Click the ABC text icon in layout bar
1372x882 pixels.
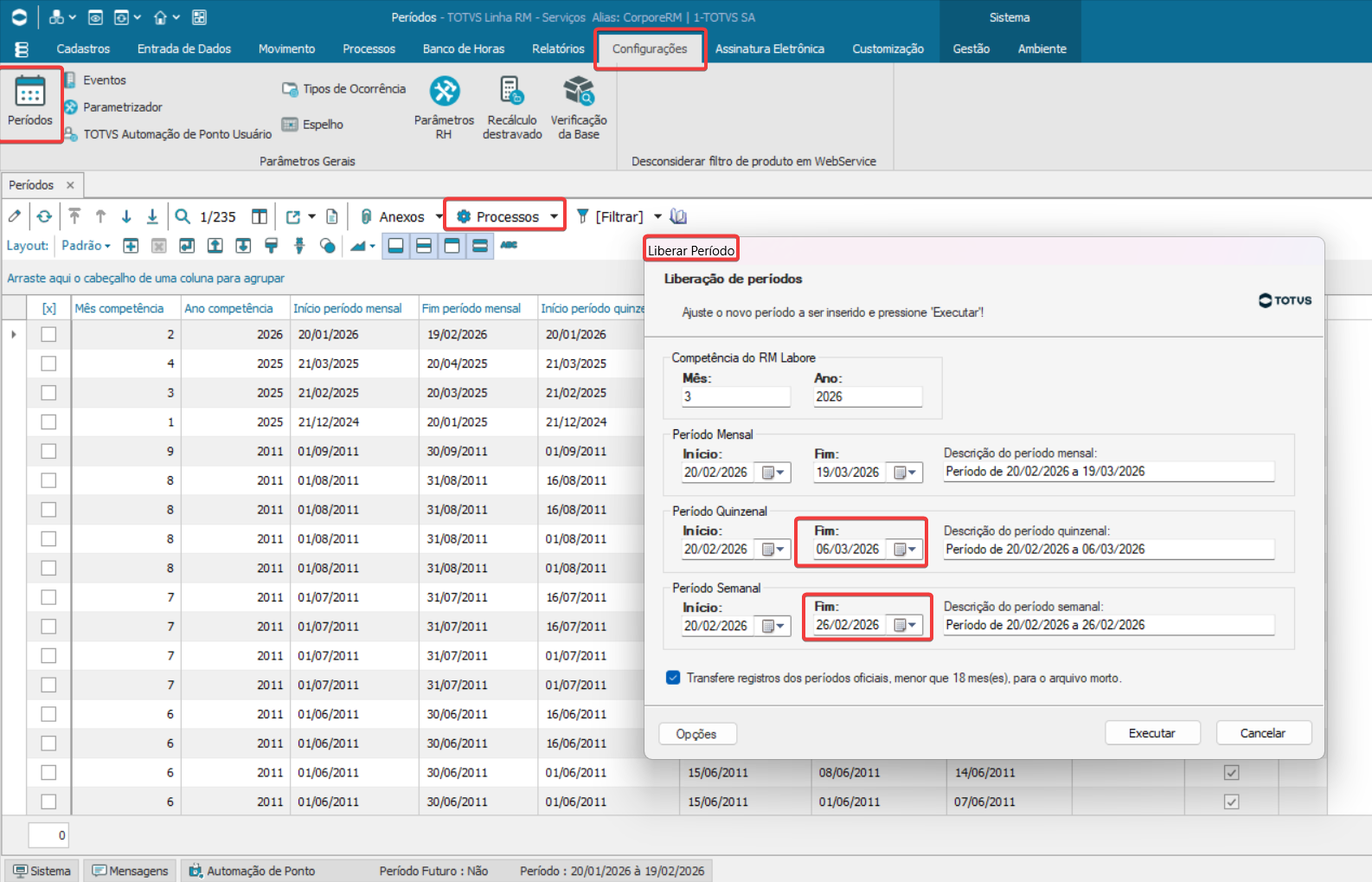(509, 246)
